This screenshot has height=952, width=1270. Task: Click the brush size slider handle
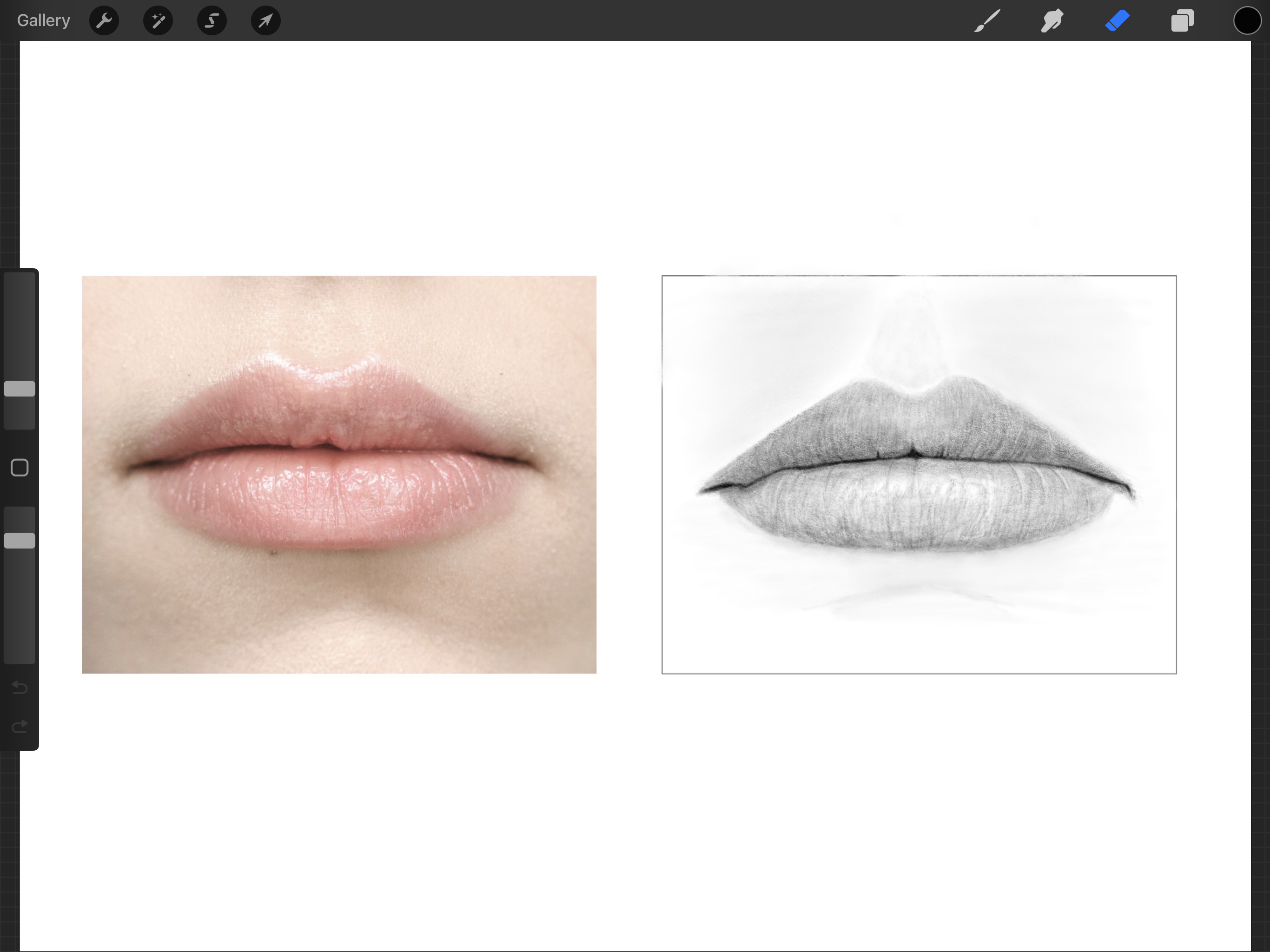click(x=20, y=389)
